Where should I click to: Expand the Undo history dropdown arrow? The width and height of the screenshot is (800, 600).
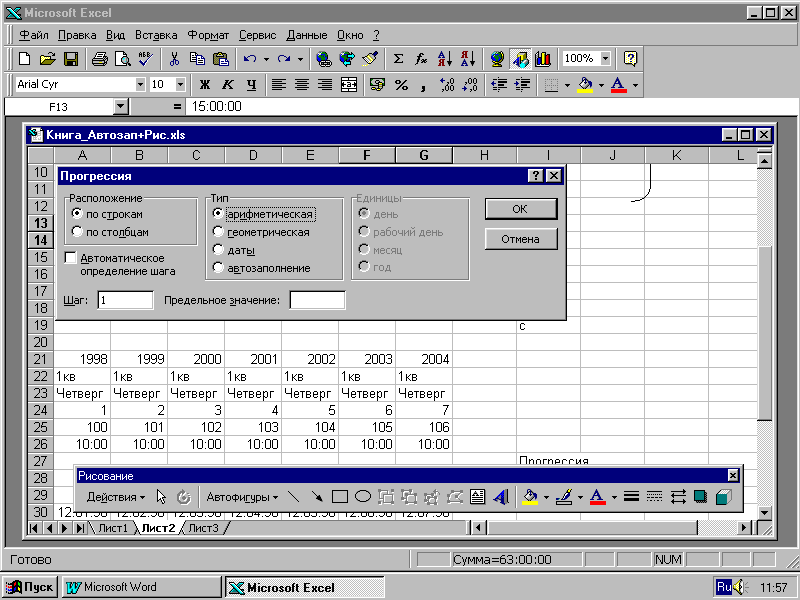tap(266, 59)
